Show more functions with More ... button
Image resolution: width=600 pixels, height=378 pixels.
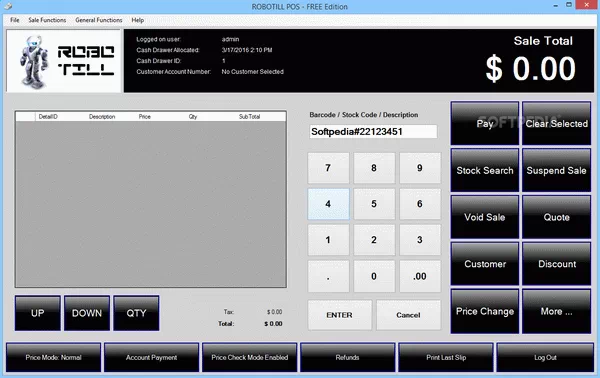[x=556, y=311]
